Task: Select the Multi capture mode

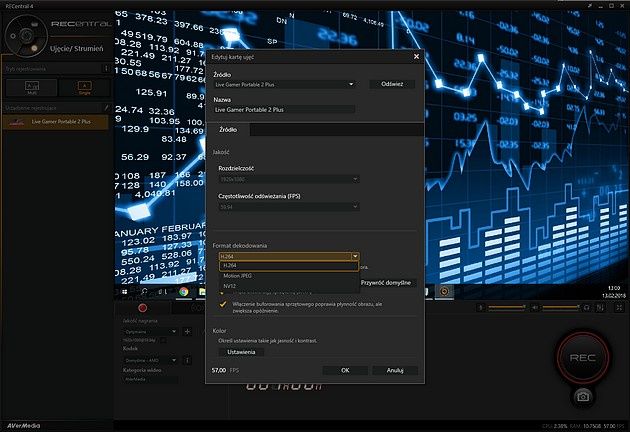Action: point(32,87)
